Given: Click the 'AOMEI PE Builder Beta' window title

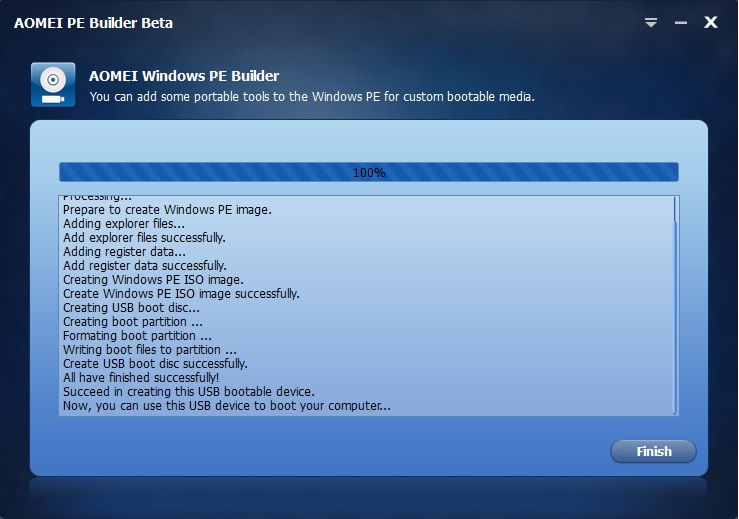Looking at the screenshot, I should click(93, 23).
